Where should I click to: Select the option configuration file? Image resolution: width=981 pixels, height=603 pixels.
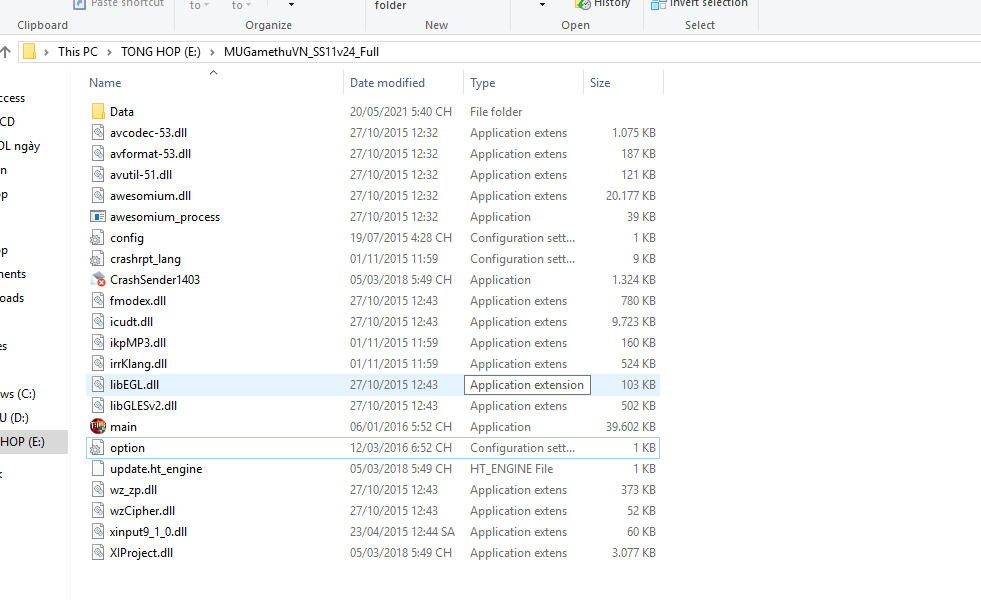pos(127,448)
